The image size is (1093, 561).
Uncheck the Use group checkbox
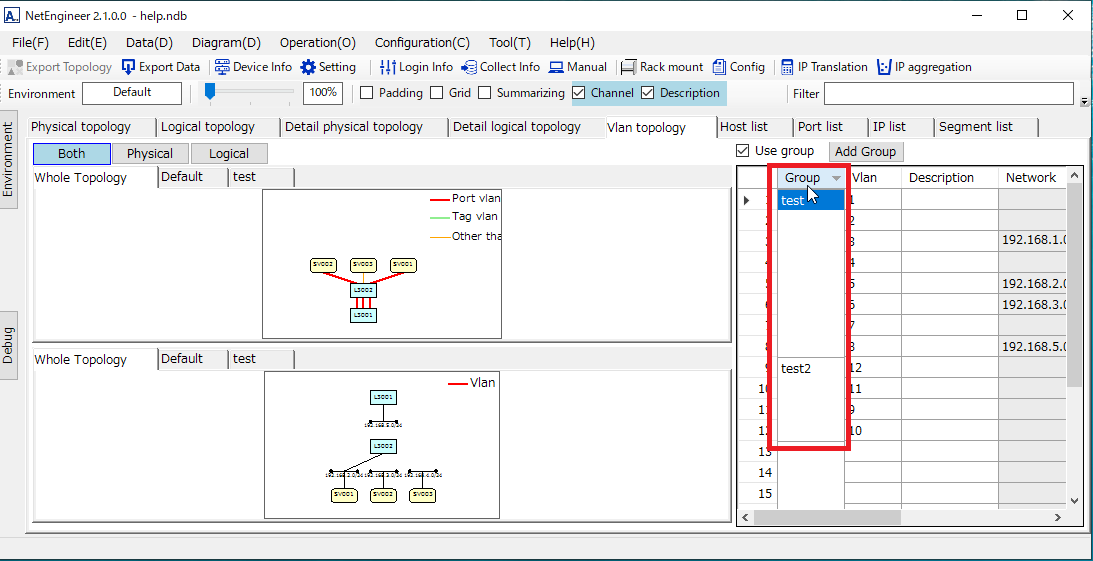742,151
